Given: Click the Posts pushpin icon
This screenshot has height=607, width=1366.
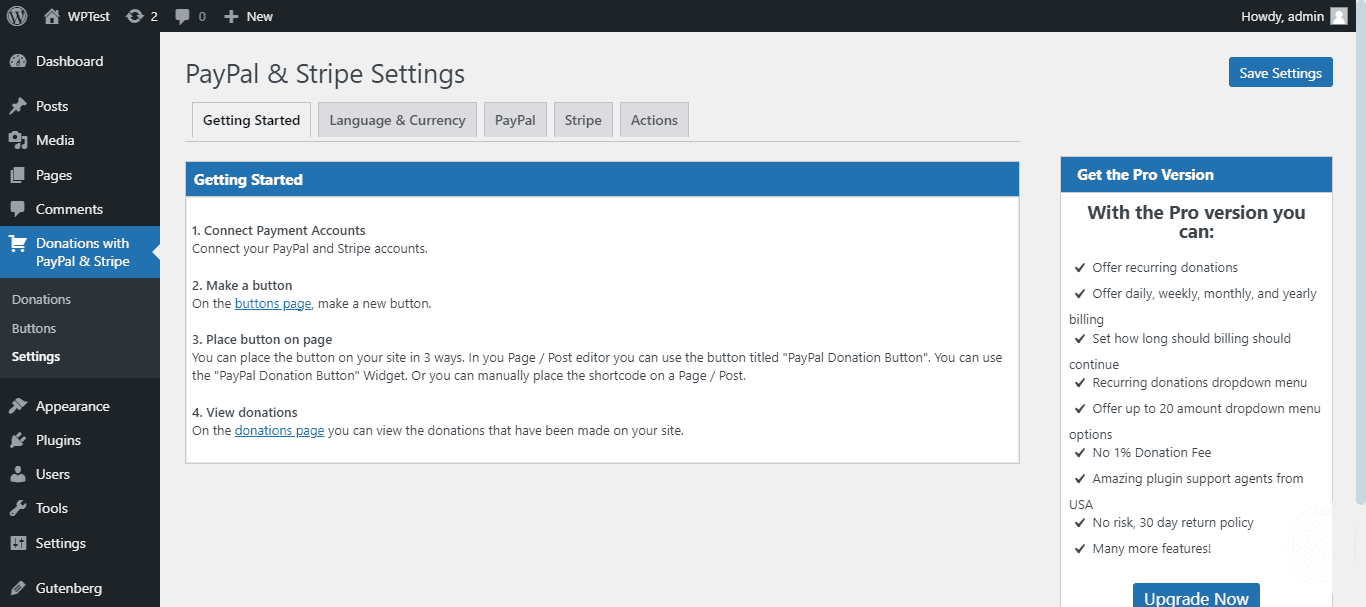Looking at the screenshot, I should tap(18, 106).
